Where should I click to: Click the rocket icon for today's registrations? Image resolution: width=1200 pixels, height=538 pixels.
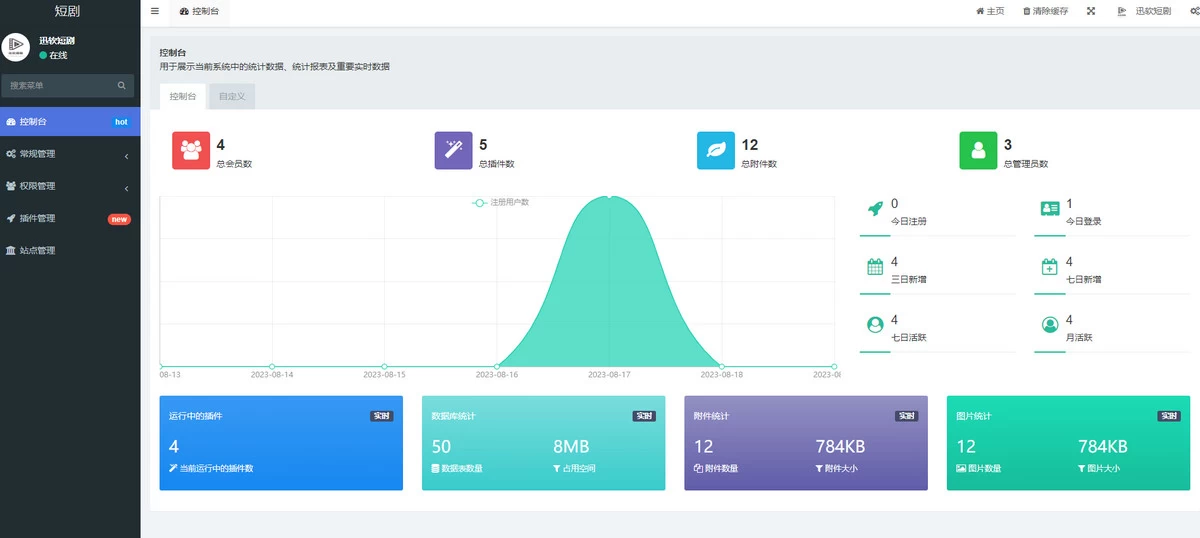[875, 209]
